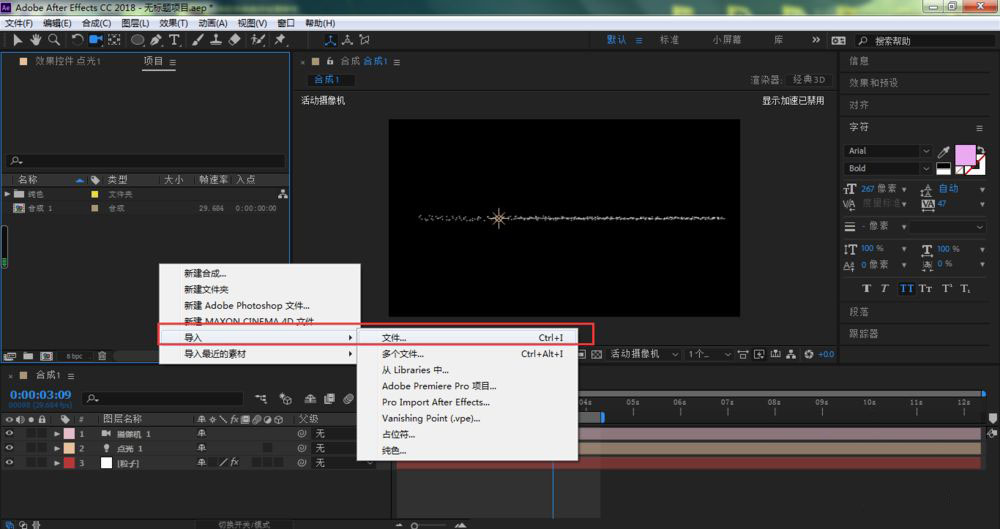Enable Local Axis mode
The width and height of the screenshot is (1000, 529).
click(x=330, y=40)
